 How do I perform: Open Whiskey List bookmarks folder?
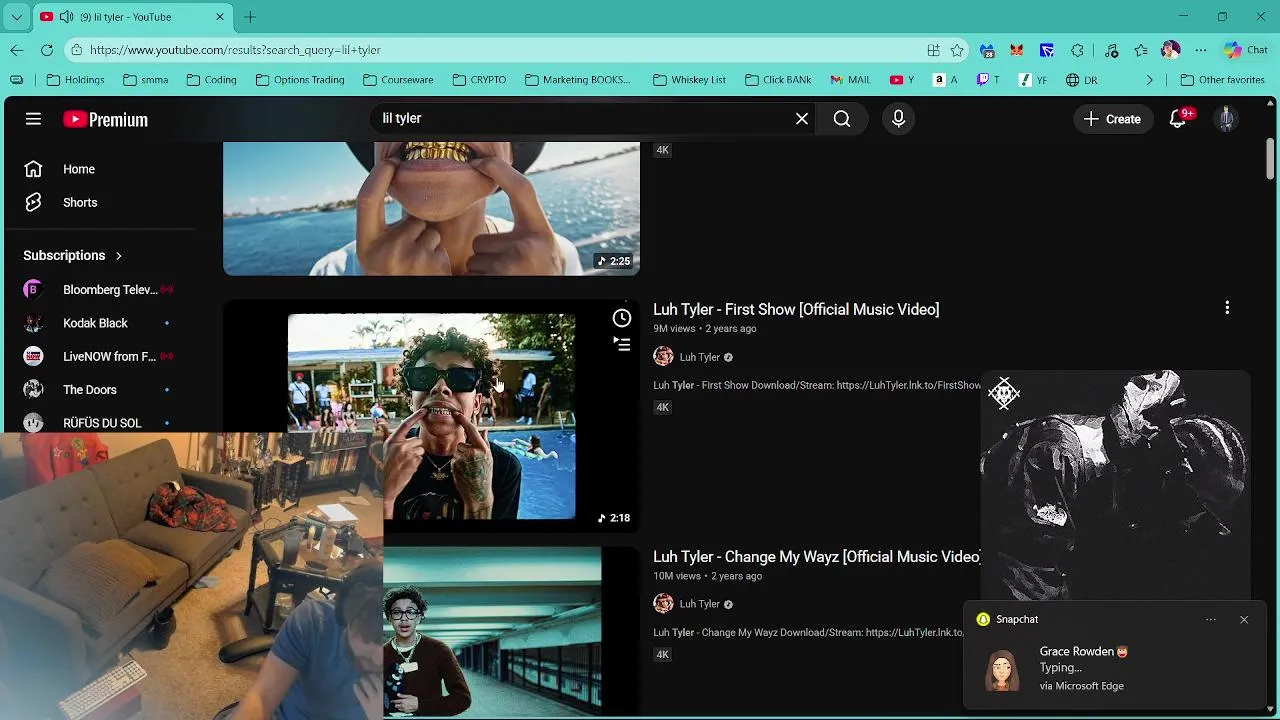coord(689,80)
